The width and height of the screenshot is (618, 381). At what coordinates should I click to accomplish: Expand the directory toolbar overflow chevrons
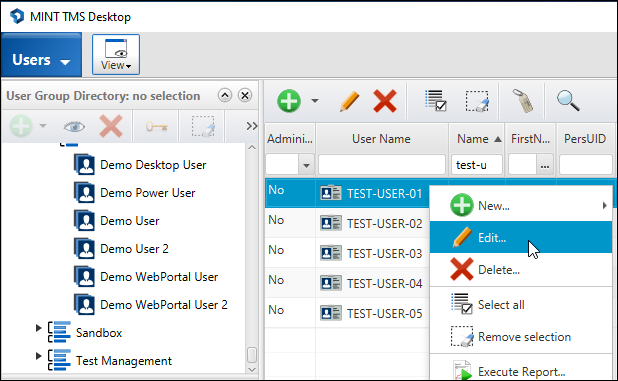(x=251, y=126)
